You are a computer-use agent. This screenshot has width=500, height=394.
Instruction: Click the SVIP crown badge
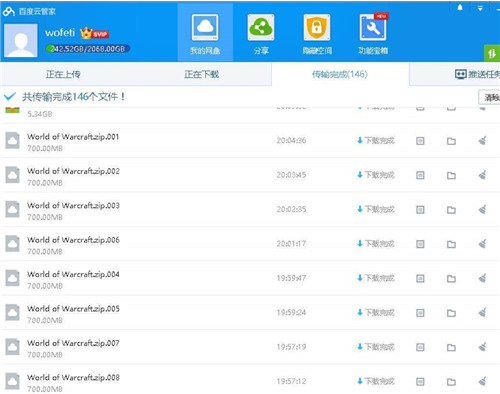94,33
